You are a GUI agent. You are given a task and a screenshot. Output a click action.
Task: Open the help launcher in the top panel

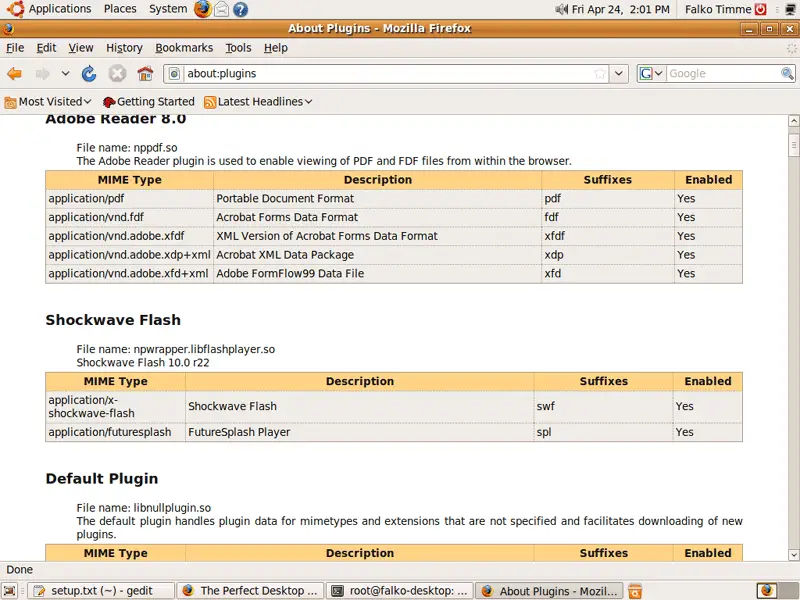click(x=240, y=9)
